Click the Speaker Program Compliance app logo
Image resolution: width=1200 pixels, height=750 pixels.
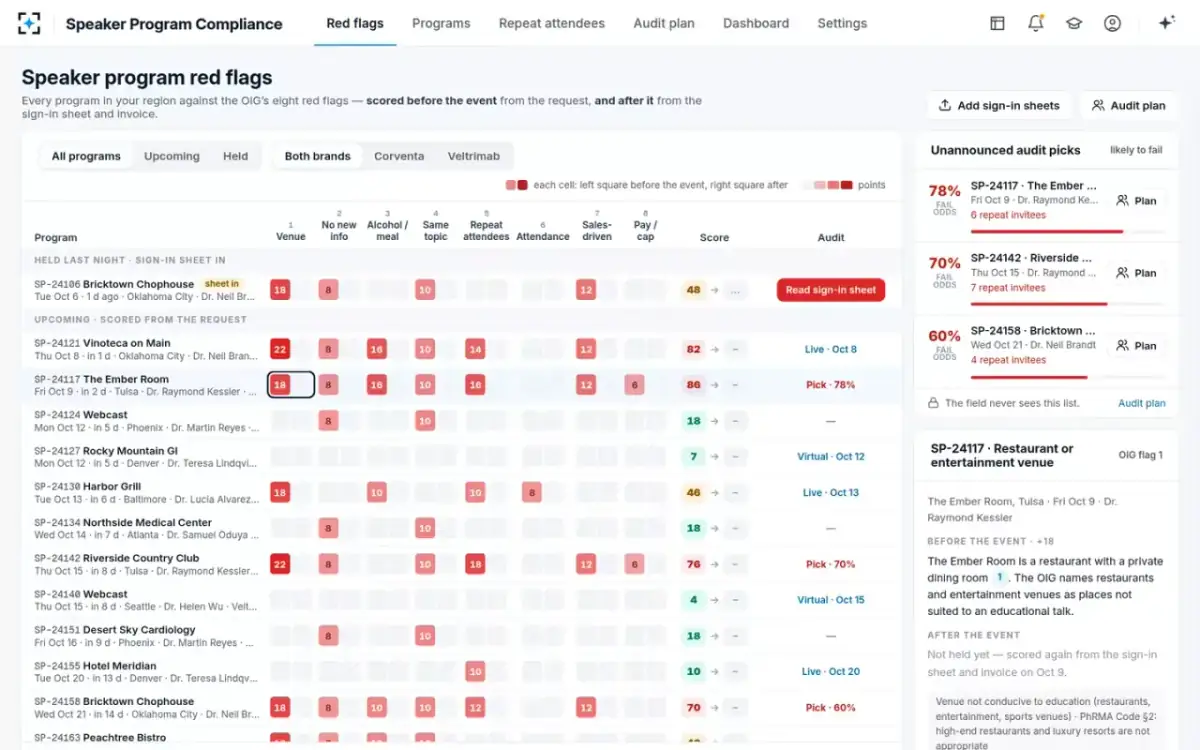tap(30, 23)
